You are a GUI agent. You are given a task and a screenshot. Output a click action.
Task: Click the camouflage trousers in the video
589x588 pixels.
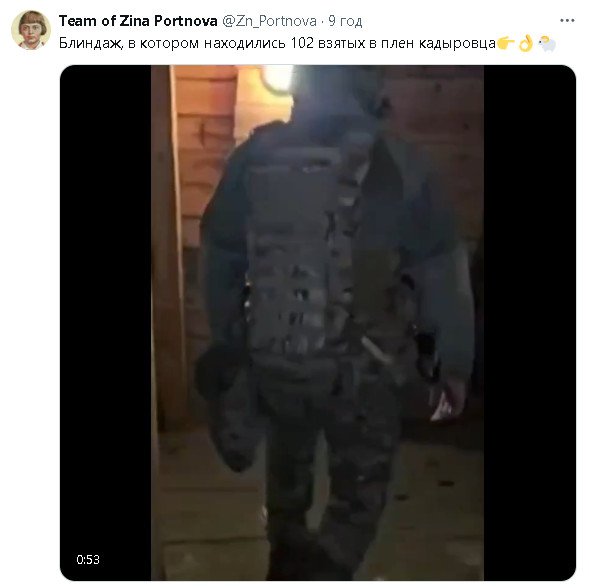pos(331,470)
